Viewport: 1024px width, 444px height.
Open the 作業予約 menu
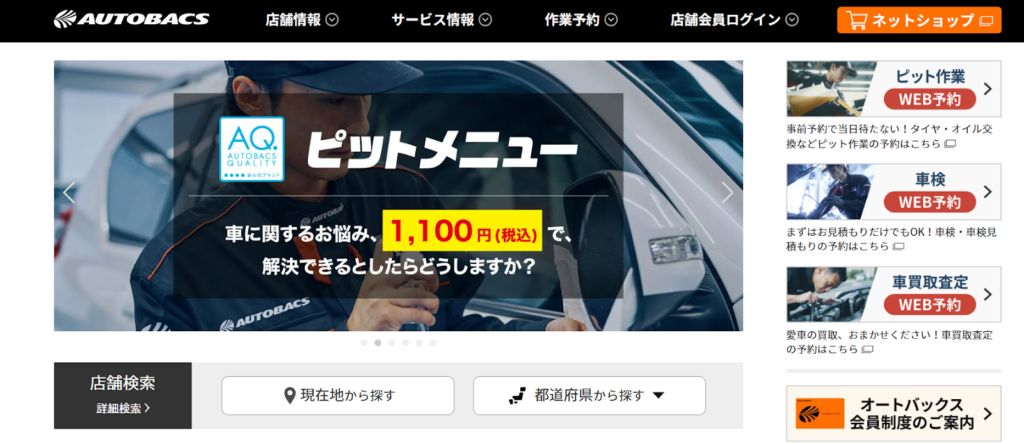click(x=581, y=20)
